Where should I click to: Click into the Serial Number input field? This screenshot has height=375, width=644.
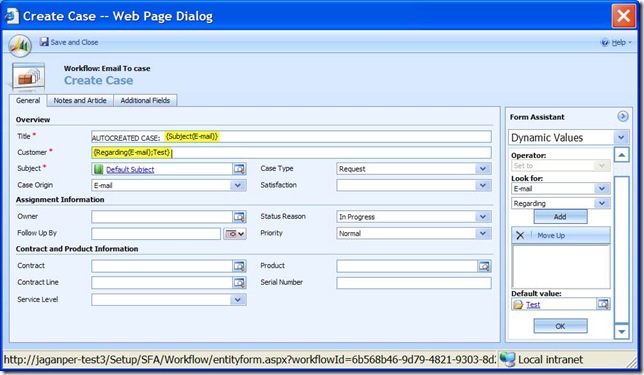(x=414, y=283)
